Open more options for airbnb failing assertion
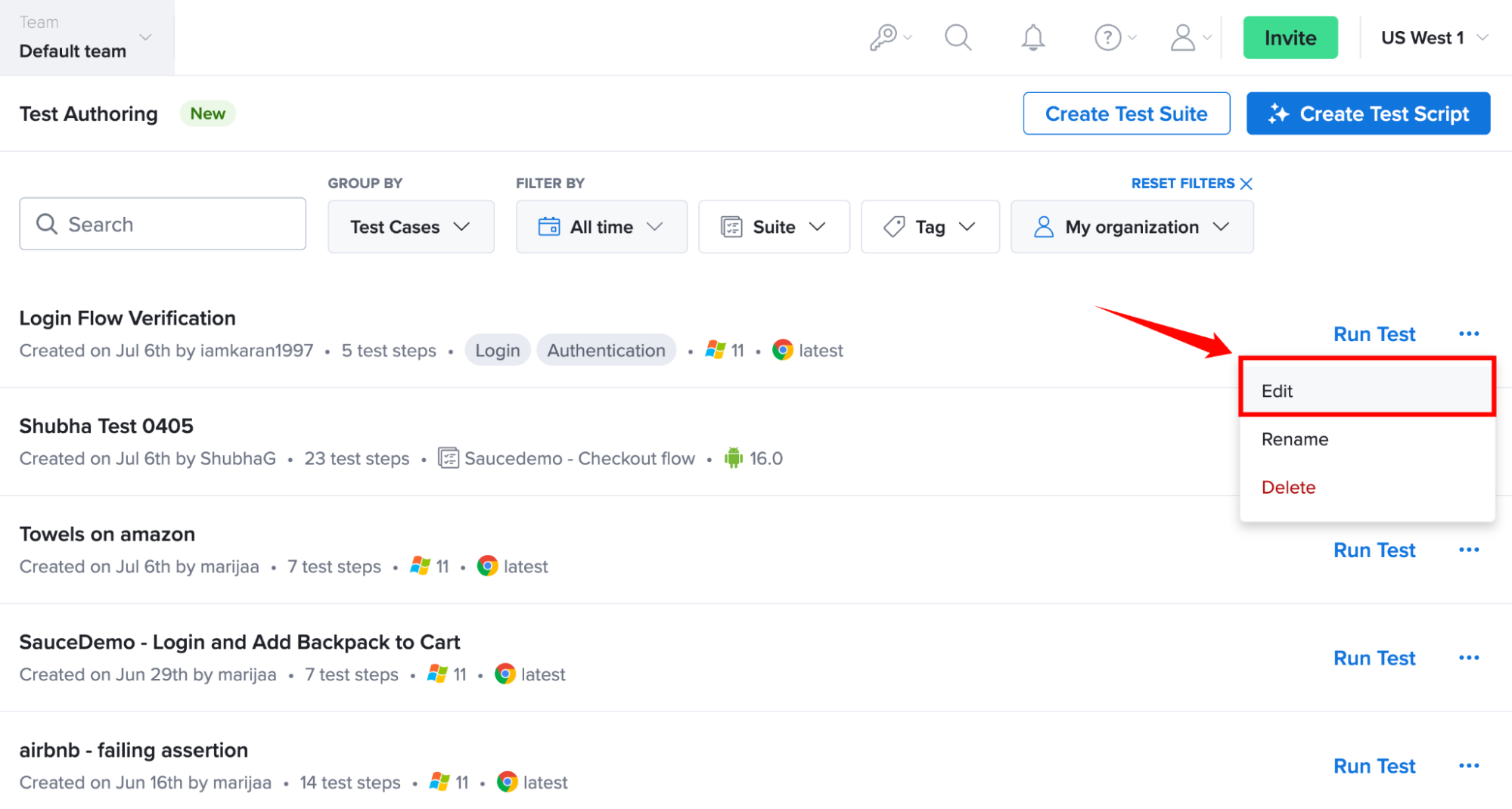 [x=1469, y=766]
